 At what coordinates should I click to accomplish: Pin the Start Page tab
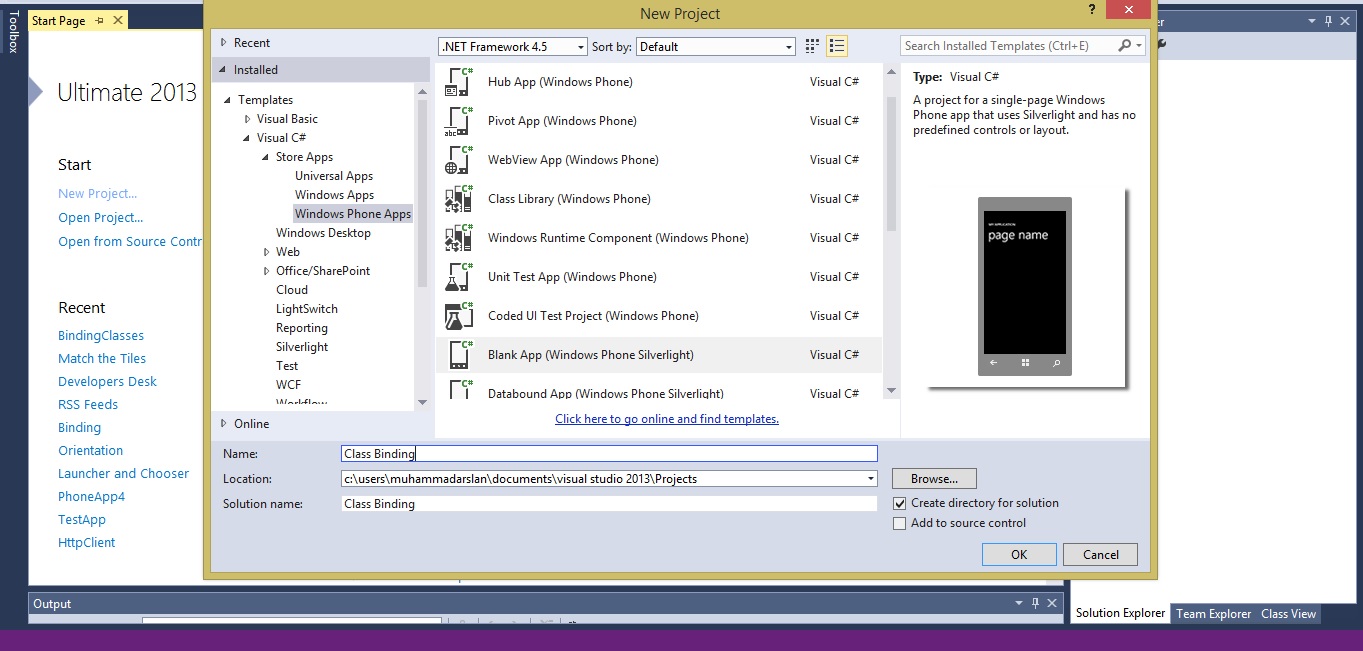click(x=99, y=21)
